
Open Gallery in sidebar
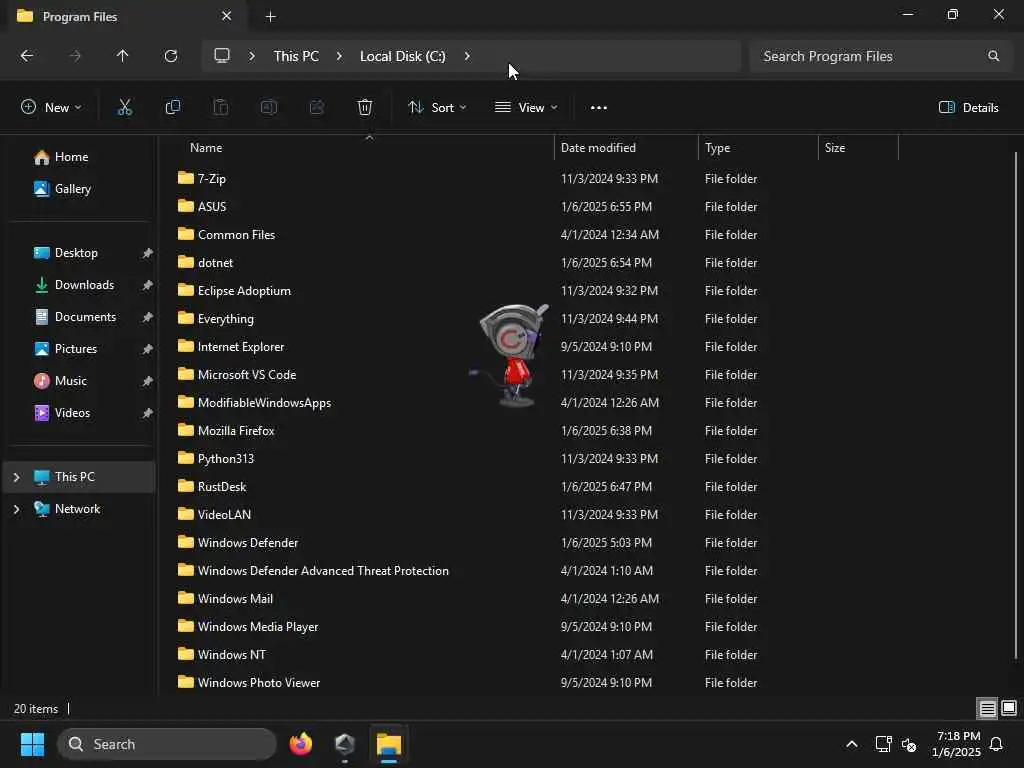(x=72, y=189)
